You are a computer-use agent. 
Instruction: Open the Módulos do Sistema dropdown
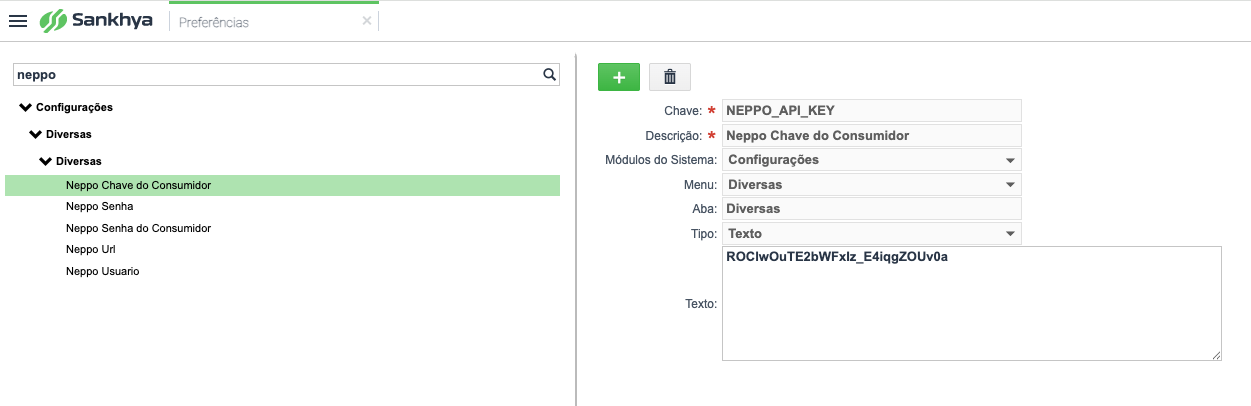[871, 160]
